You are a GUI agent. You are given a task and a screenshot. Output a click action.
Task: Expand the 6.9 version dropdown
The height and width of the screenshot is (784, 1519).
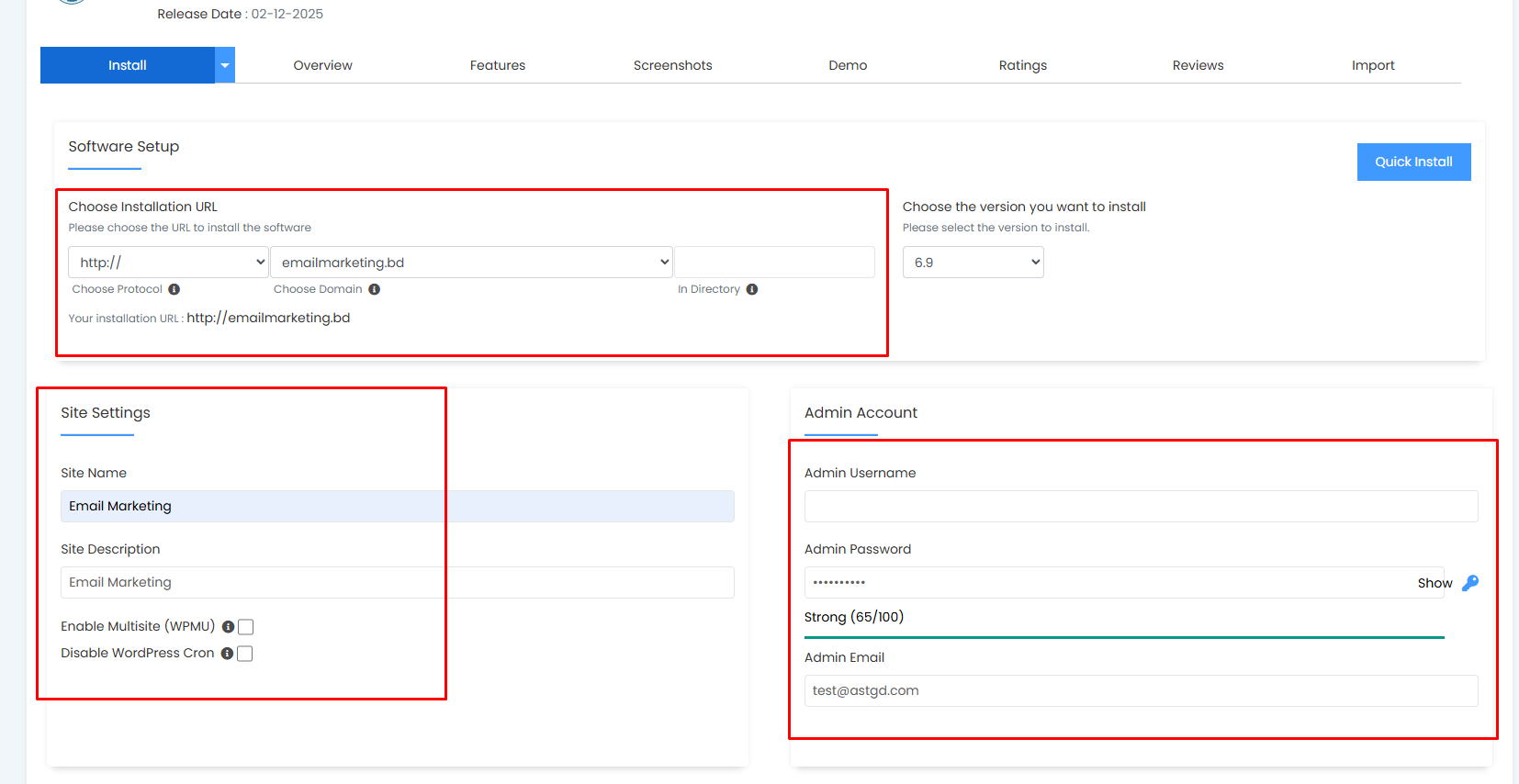point(973,263)
